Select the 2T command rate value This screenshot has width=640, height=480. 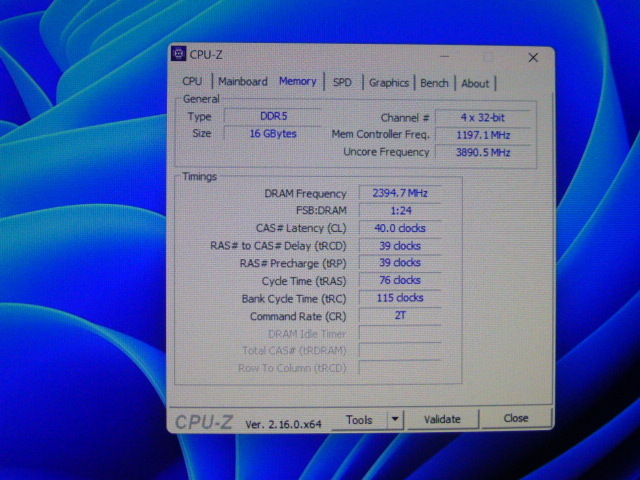(x=400, y=316)
